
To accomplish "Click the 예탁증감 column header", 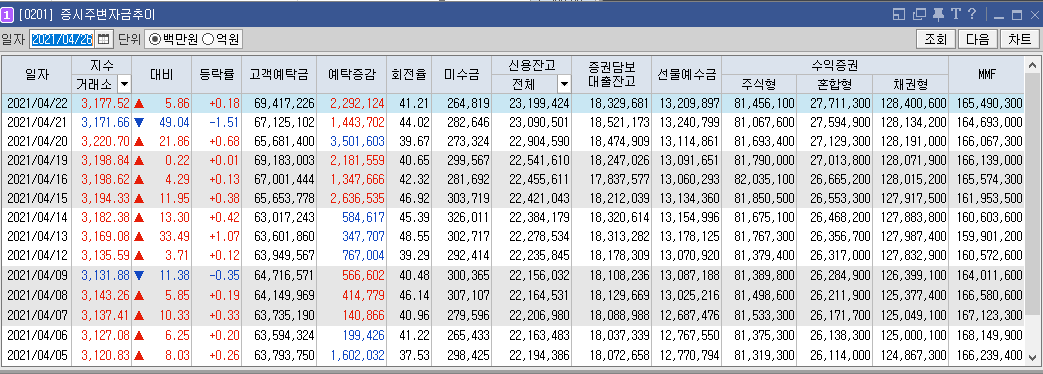I will tap(353, 75).
